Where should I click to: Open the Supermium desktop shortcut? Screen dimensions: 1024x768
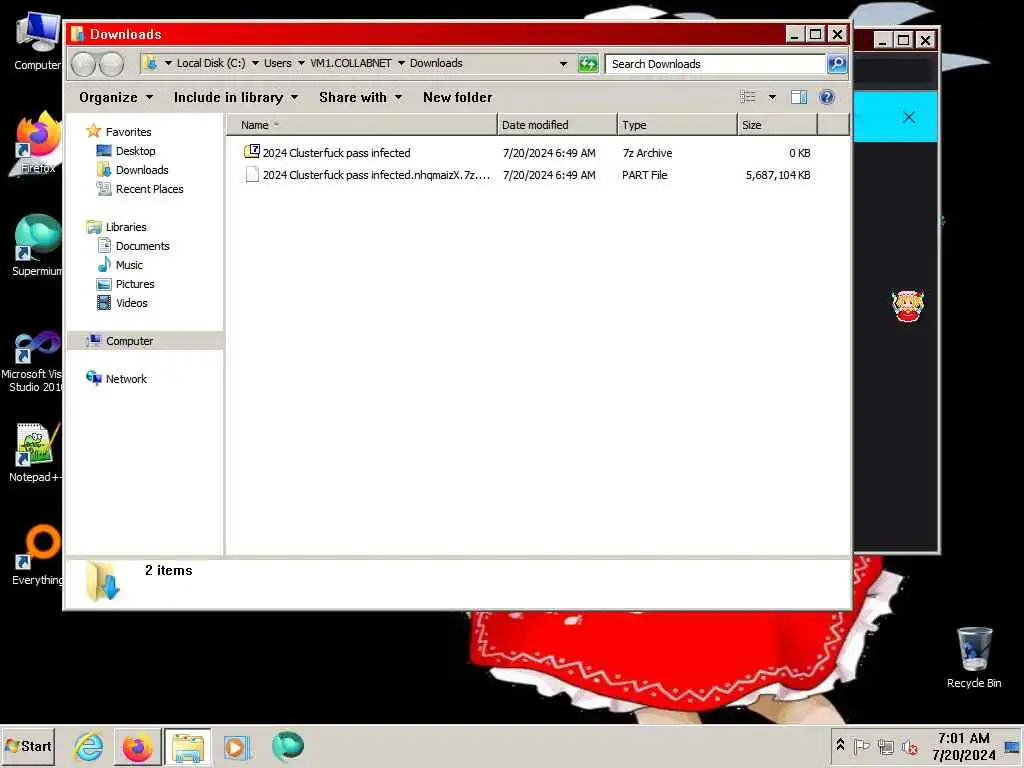[37, 246]
